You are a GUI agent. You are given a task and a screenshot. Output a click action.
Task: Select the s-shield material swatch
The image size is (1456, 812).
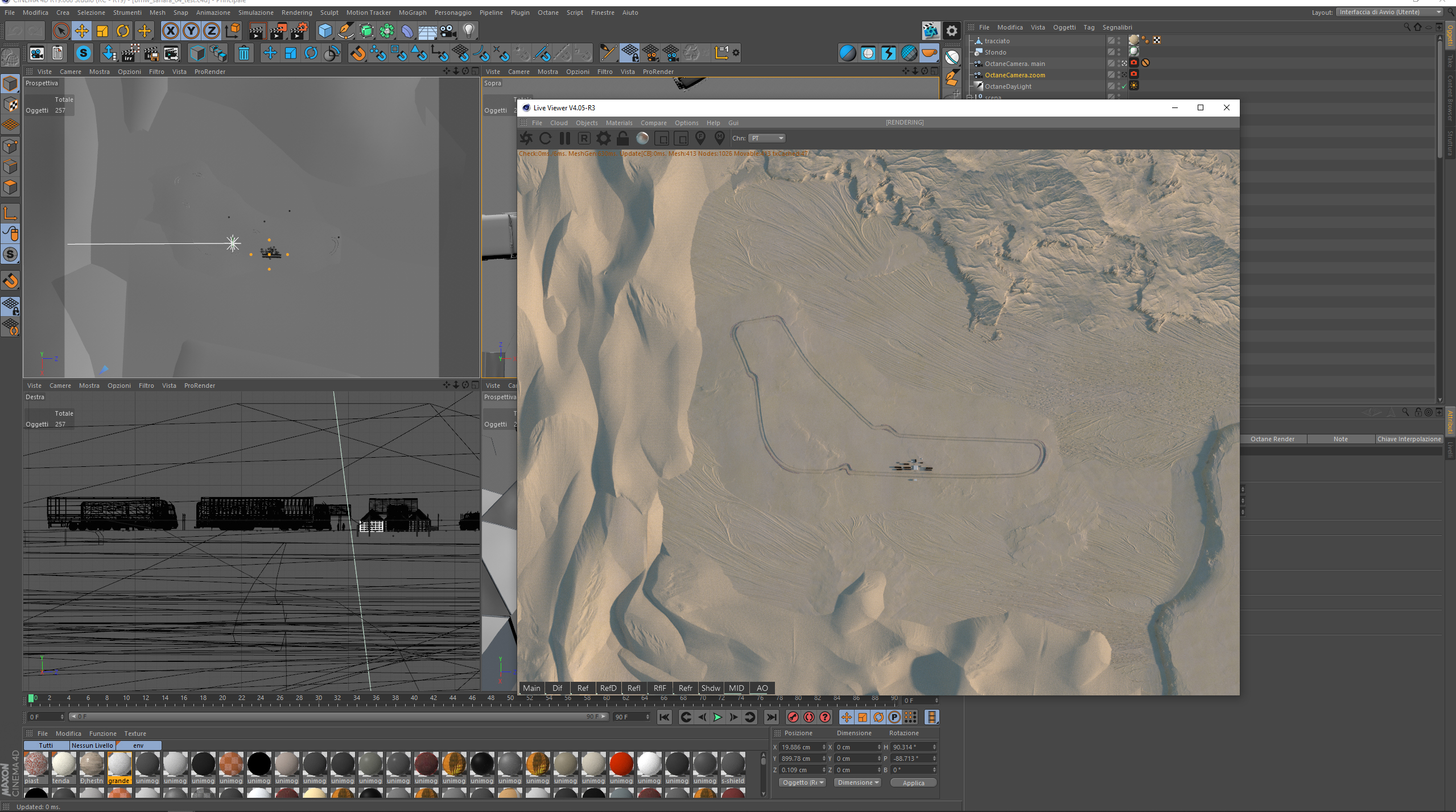733,768
